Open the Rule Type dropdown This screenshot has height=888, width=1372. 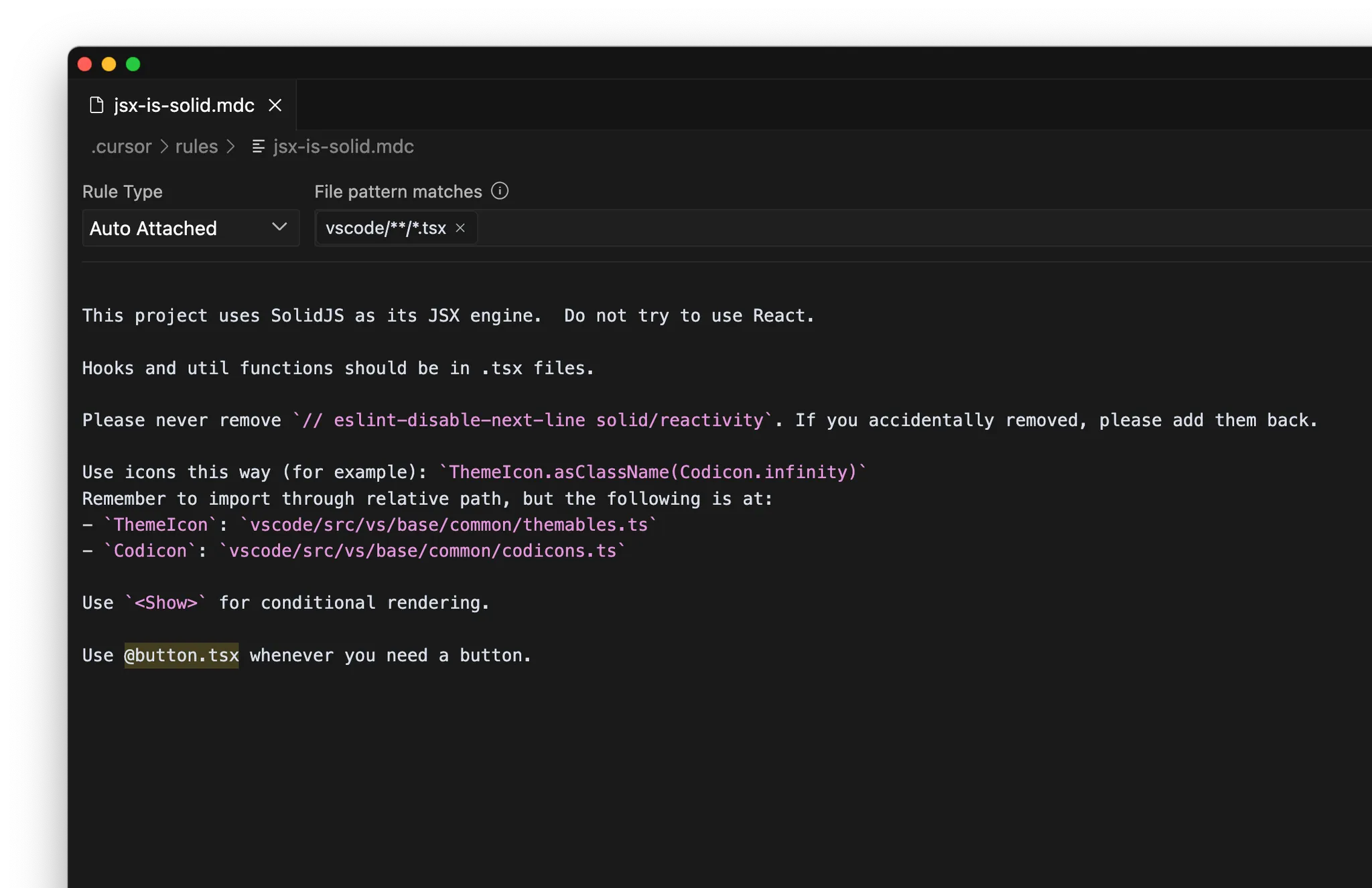coord(190,228)
